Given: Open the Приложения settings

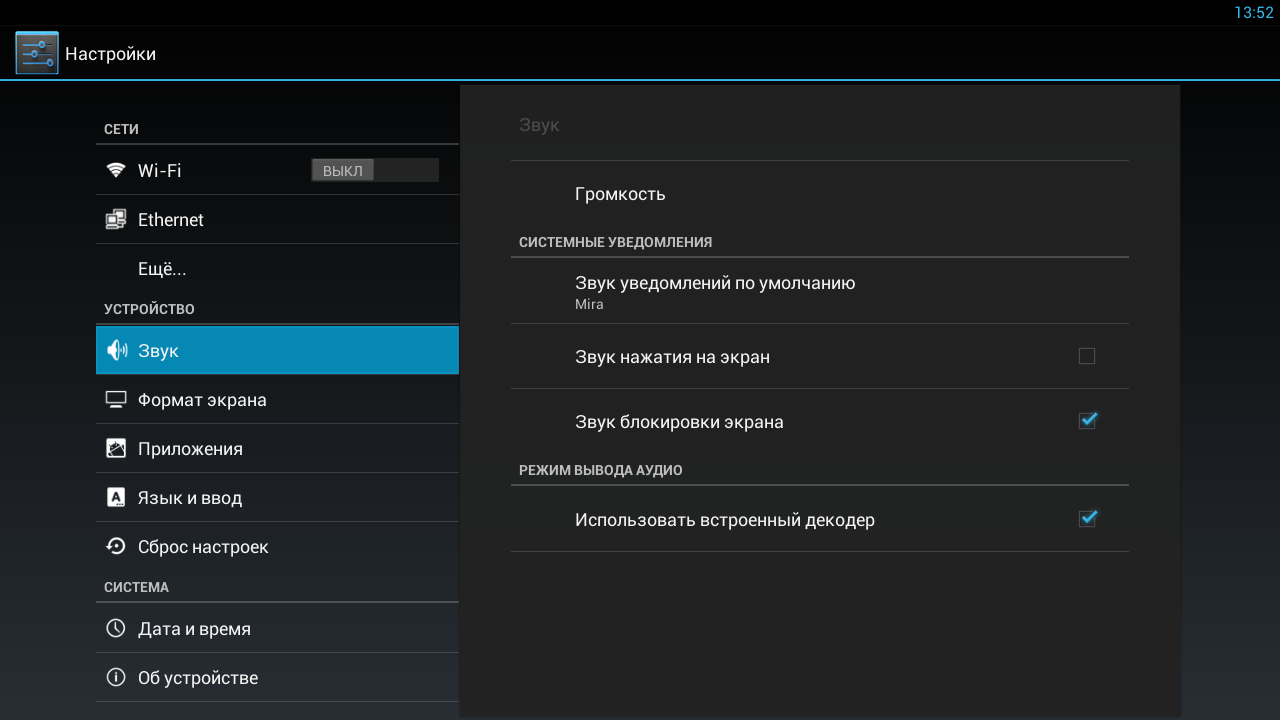Looking at the screenshot, I should pyautogui.click(x=277, y=448).
